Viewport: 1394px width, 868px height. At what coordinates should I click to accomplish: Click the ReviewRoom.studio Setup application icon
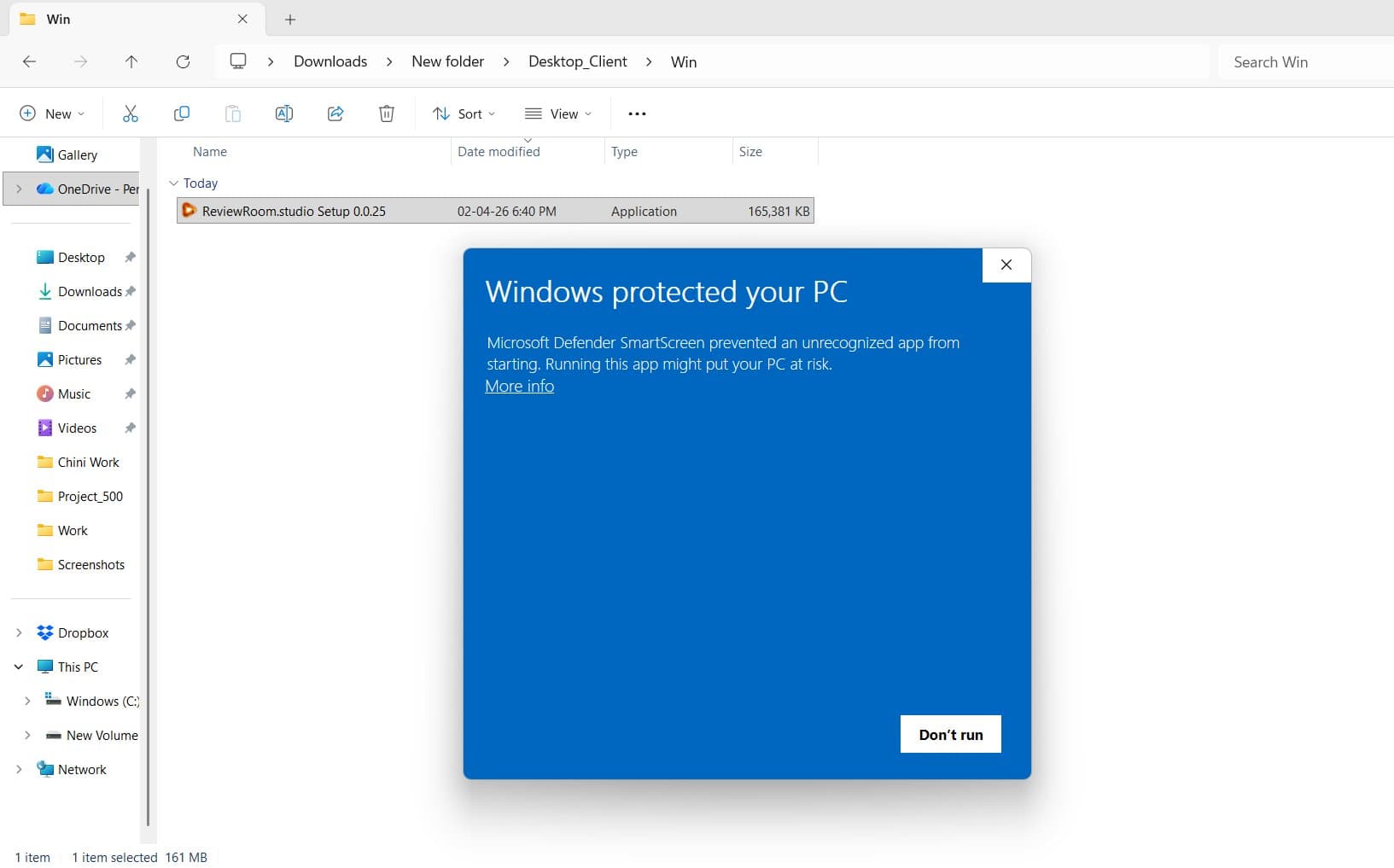coord(189,210)
